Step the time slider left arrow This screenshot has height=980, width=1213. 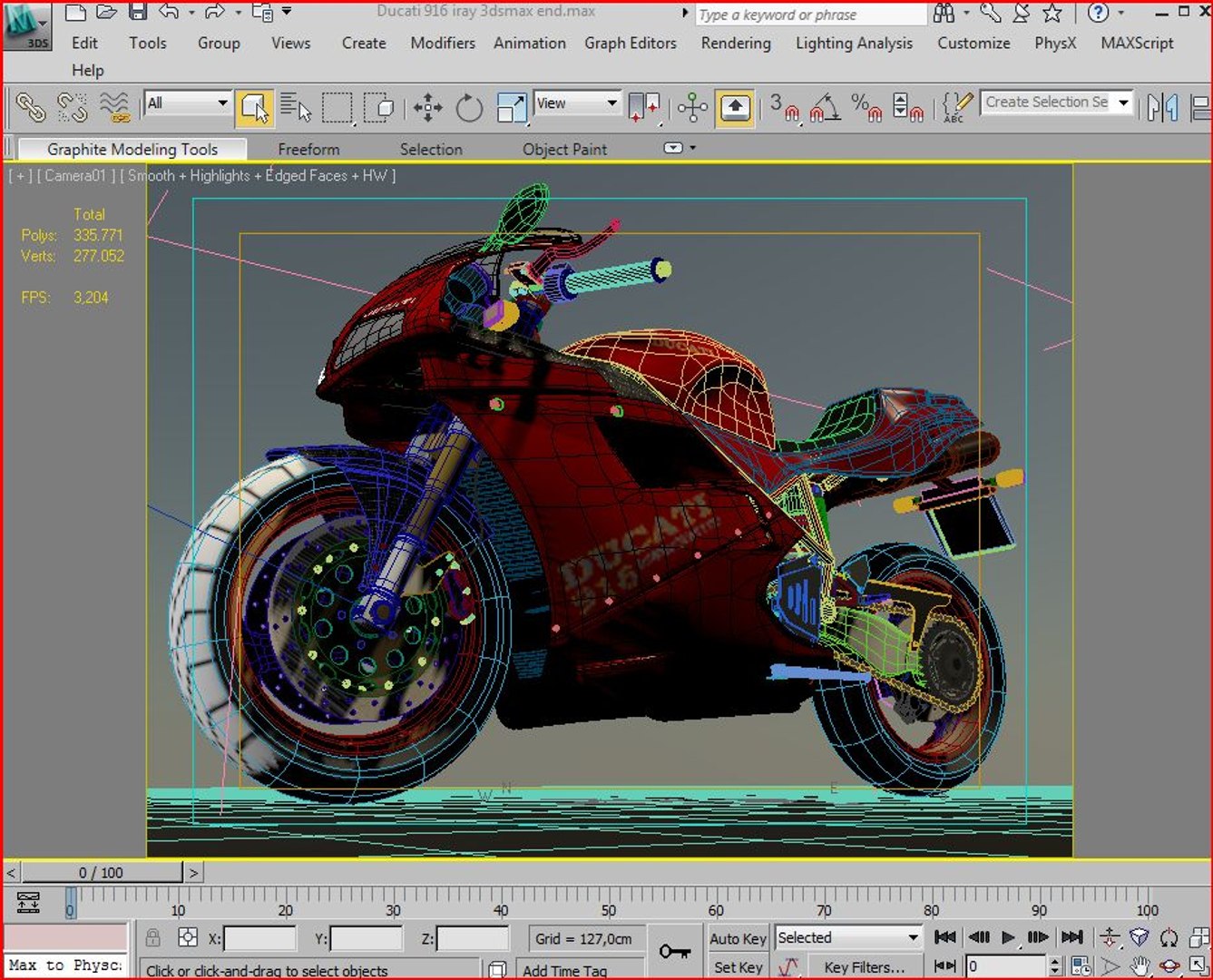[11, 872]
